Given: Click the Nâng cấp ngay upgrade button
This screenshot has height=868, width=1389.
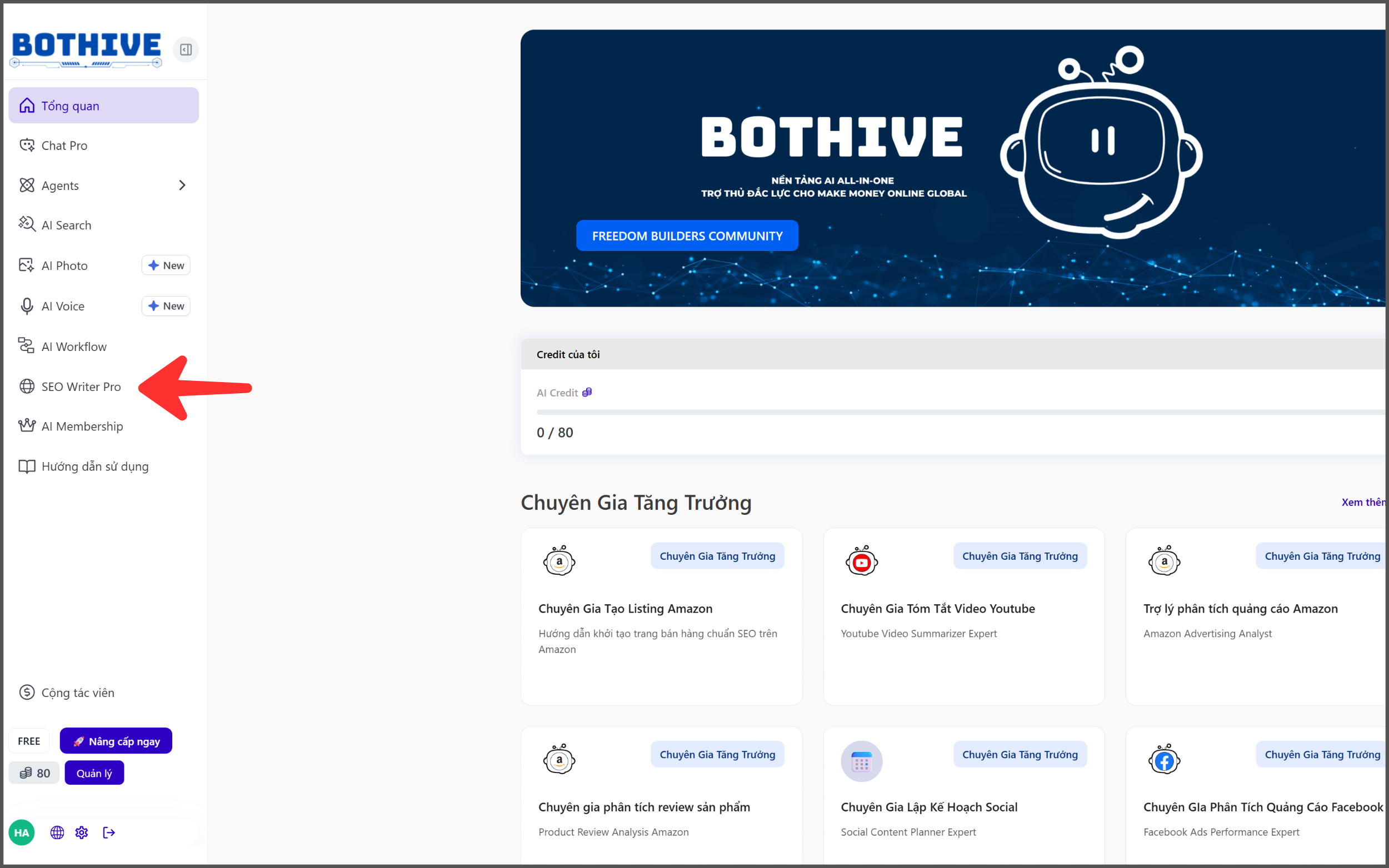Looking at the screenshot, I should 116,741.
